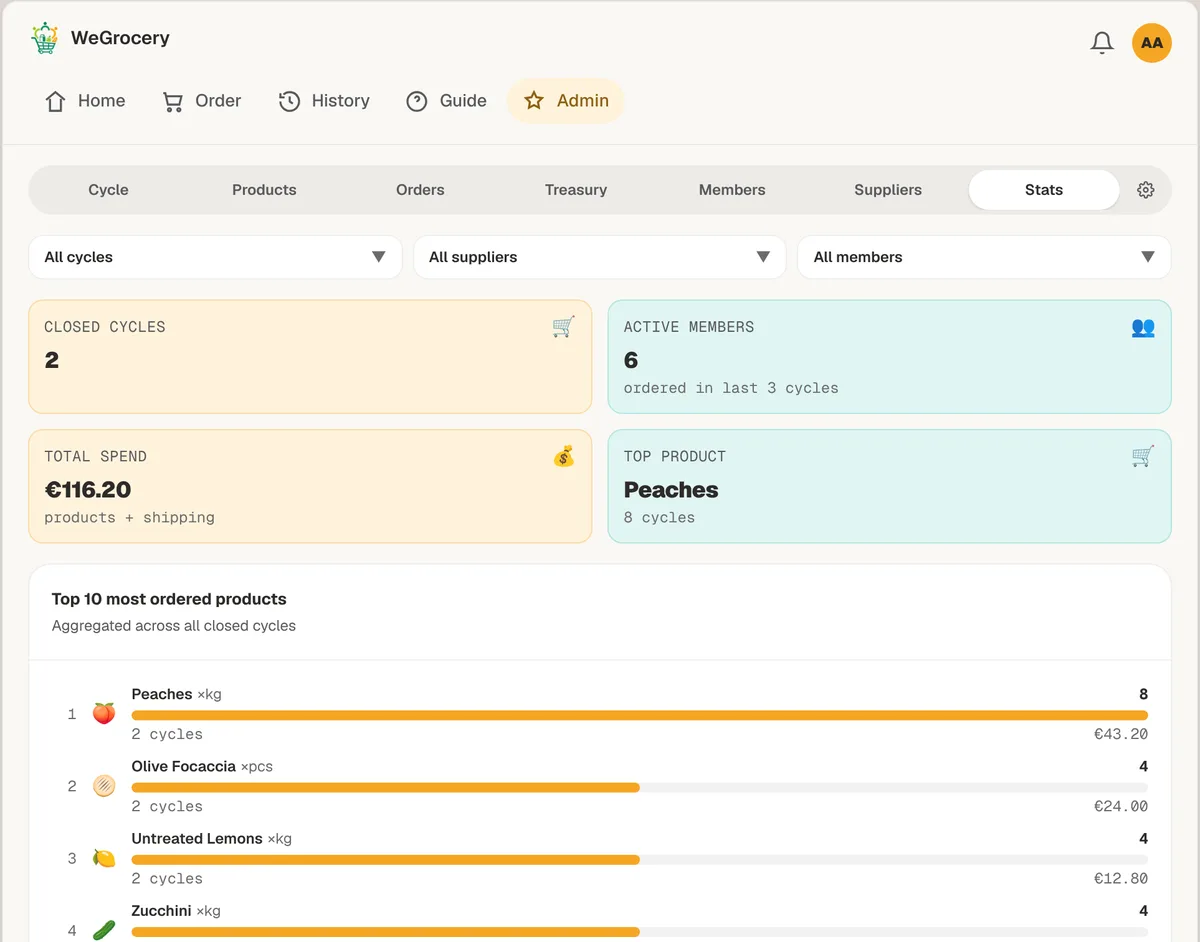Click the Zucchini vegetable icon
The image size is (1200, 942).
104,930
